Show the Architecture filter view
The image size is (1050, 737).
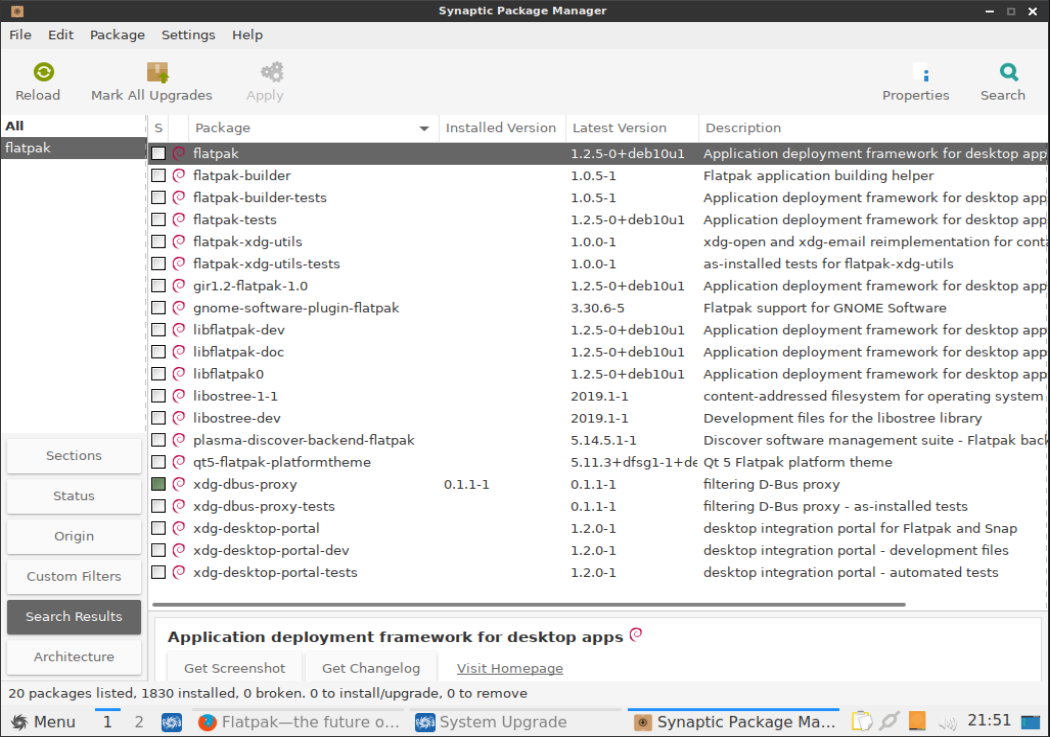[x=74, y=657]
